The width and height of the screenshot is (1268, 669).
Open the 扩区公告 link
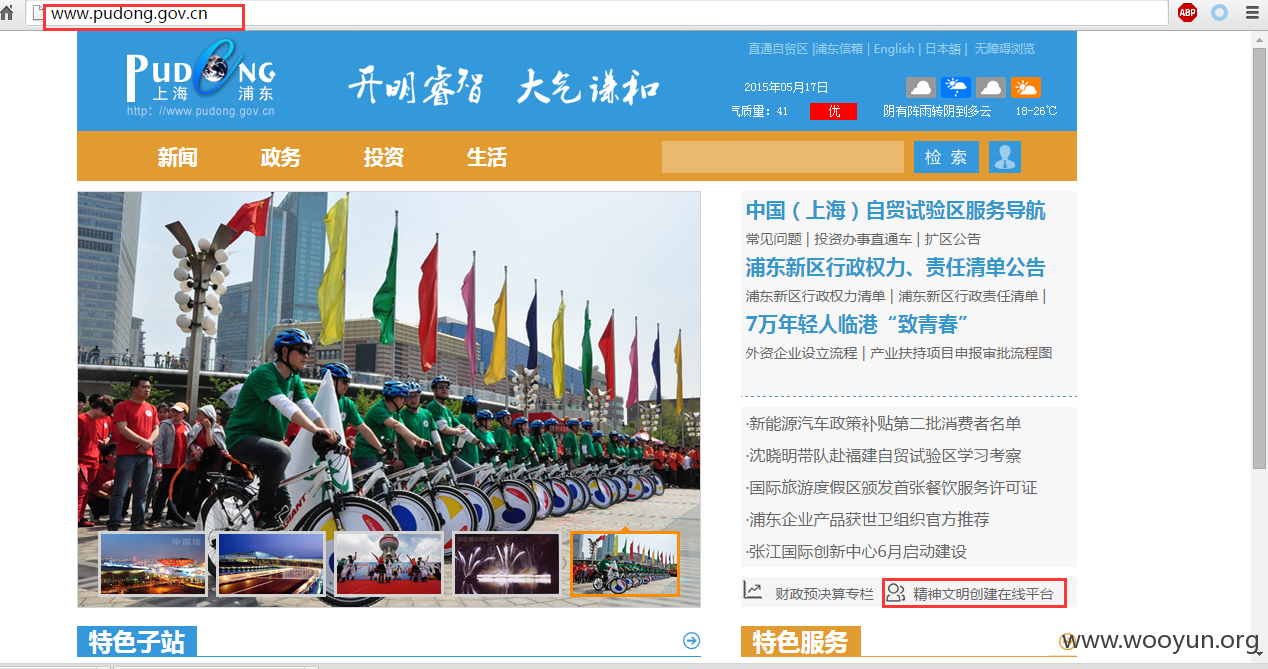tap(953, 239)
